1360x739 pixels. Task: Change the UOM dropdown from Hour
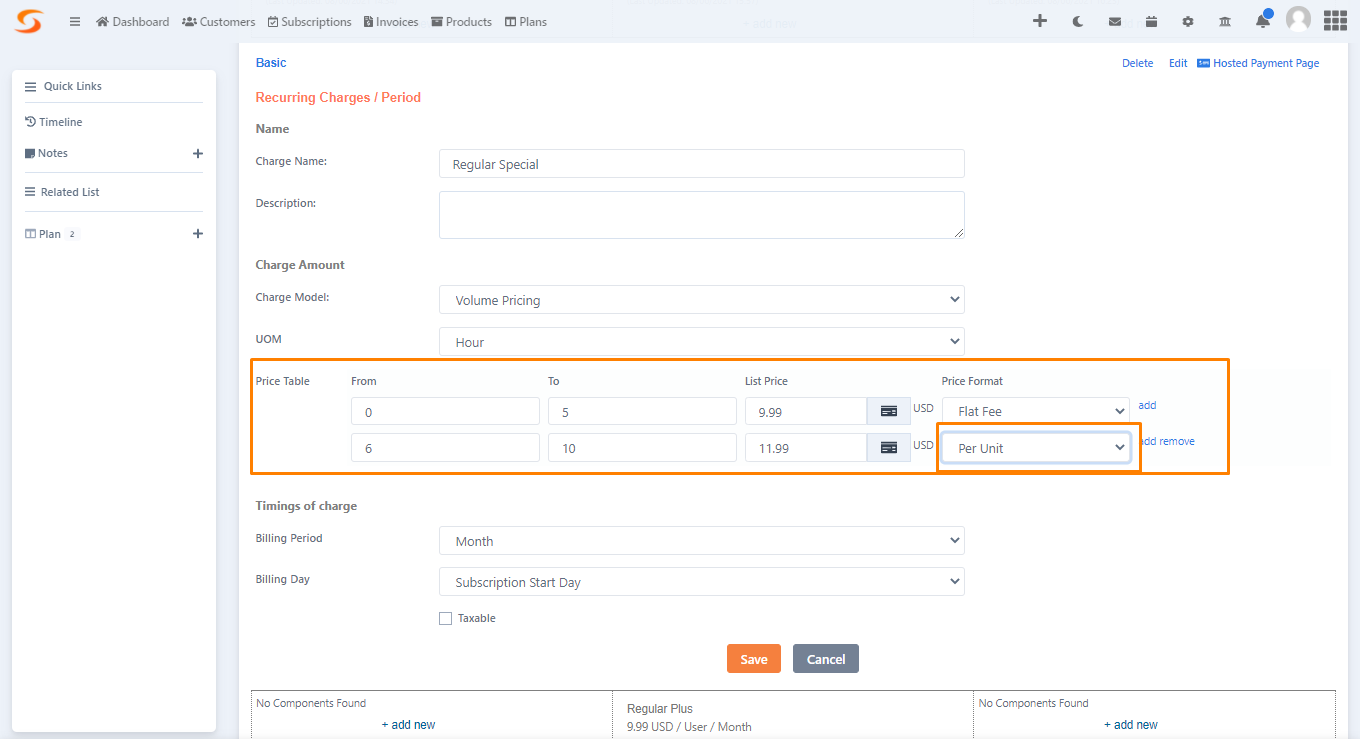[x=702, y=341]
